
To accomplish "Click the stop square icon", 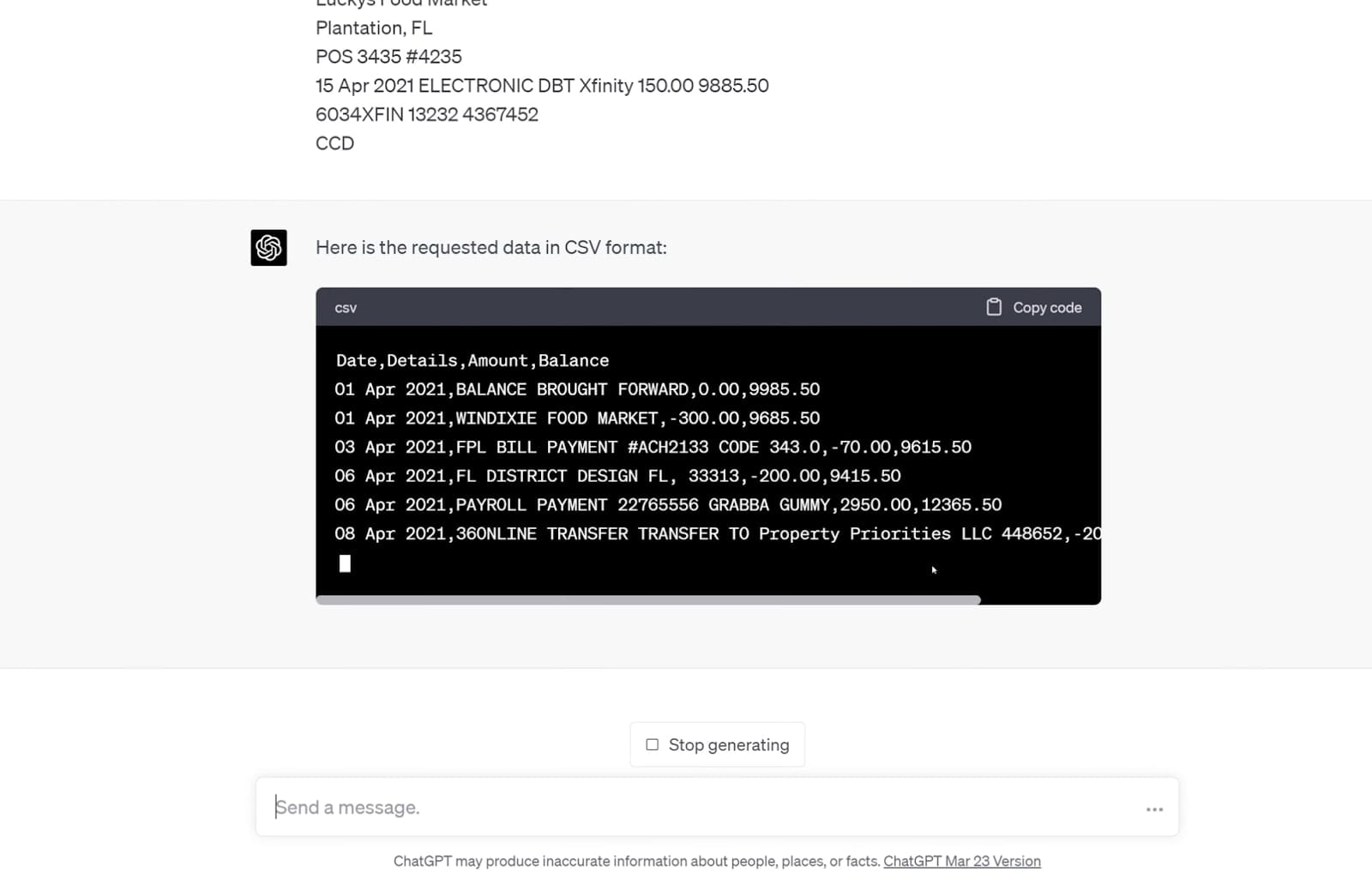I will tap(653, 744).
